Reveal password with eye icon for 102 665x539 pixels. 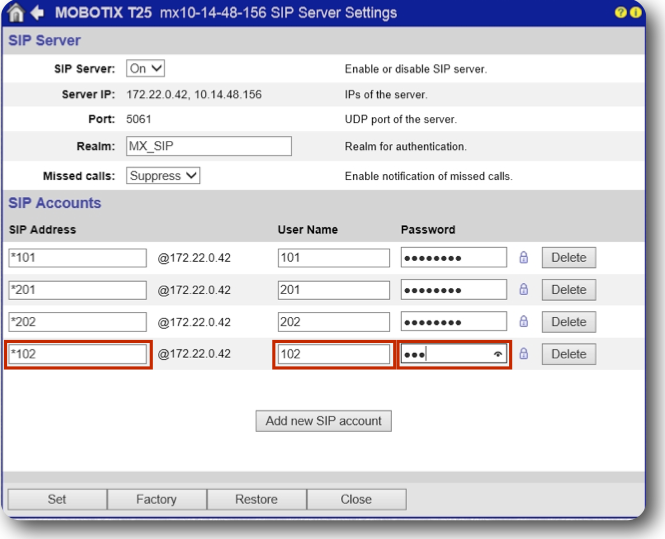[x=497, y=355]
